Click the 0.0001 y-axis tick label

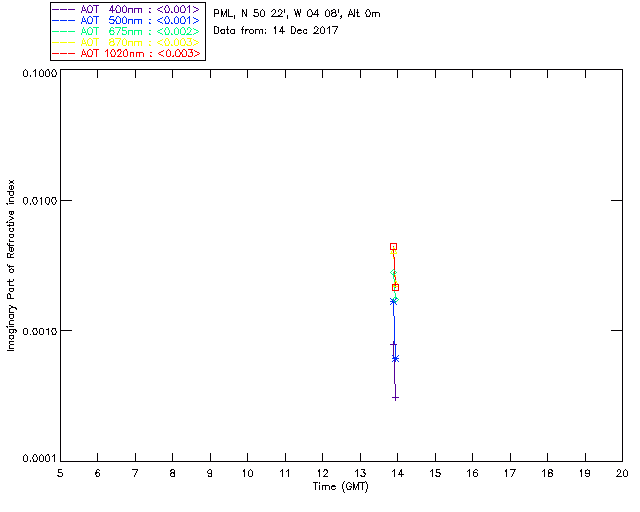point(39,459)
